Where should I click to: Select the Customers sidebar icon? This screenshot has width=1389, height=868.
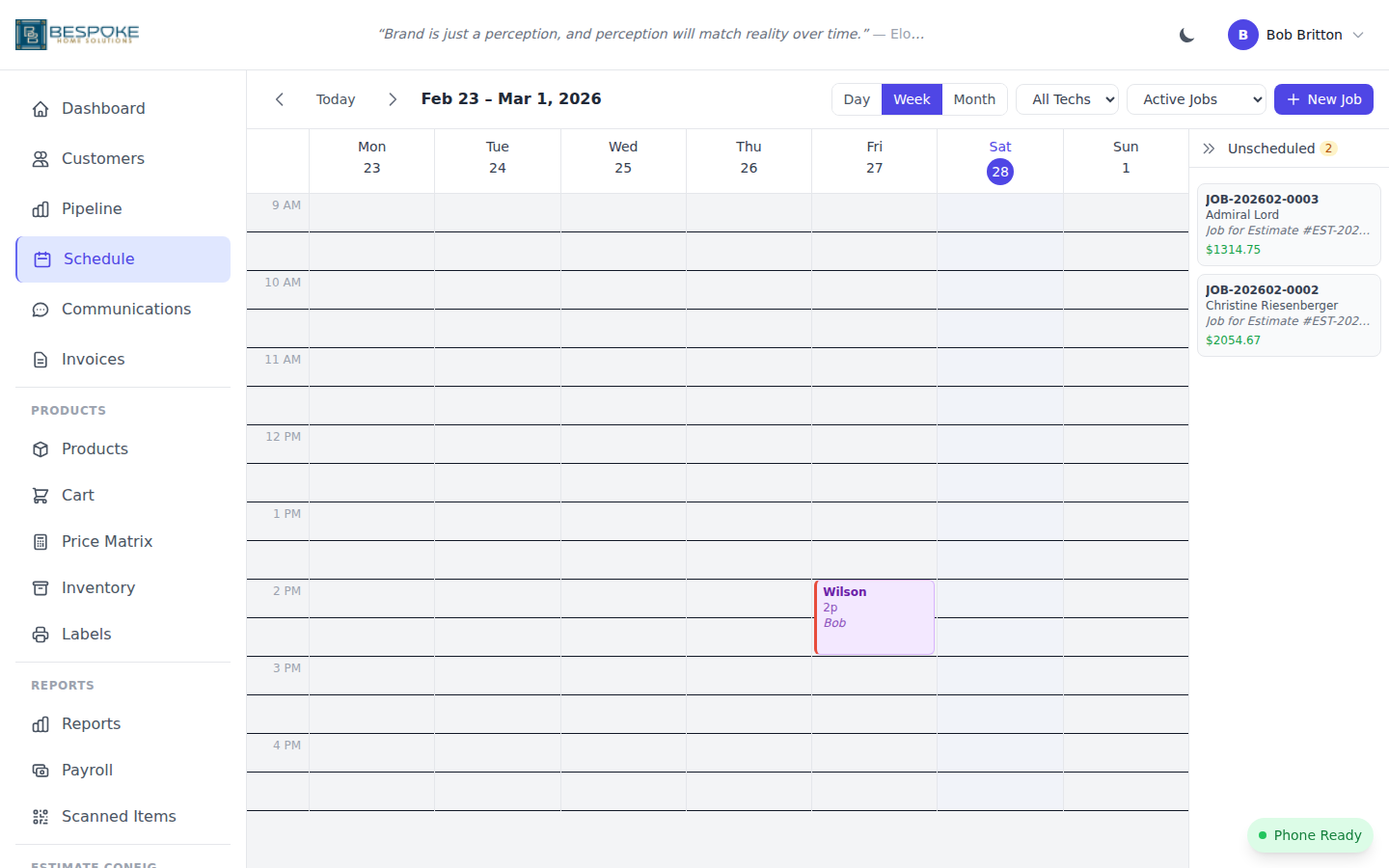click(41, 158)
